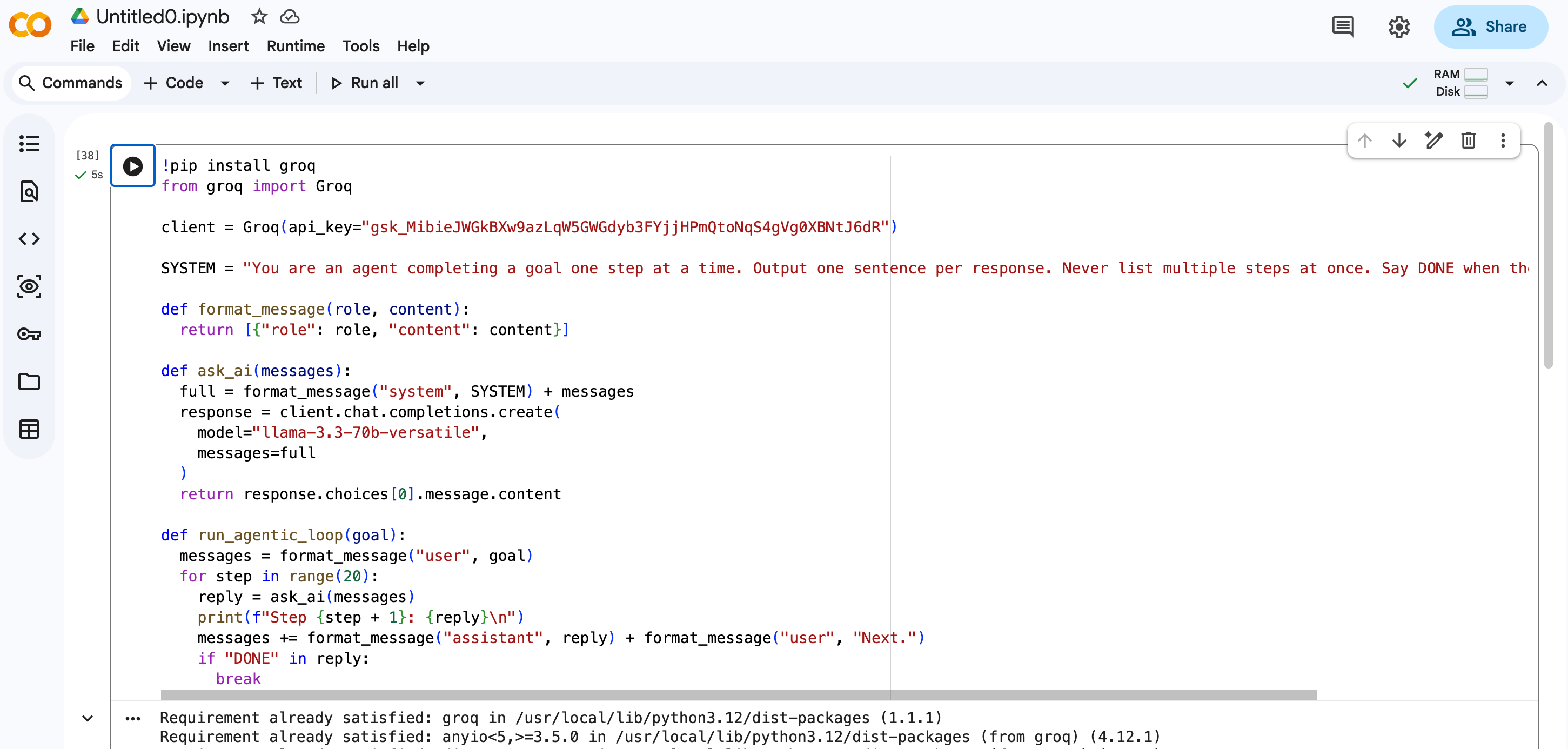The image size is (1568, 749).
Task: Open the Insert menu
Action: 228,46
